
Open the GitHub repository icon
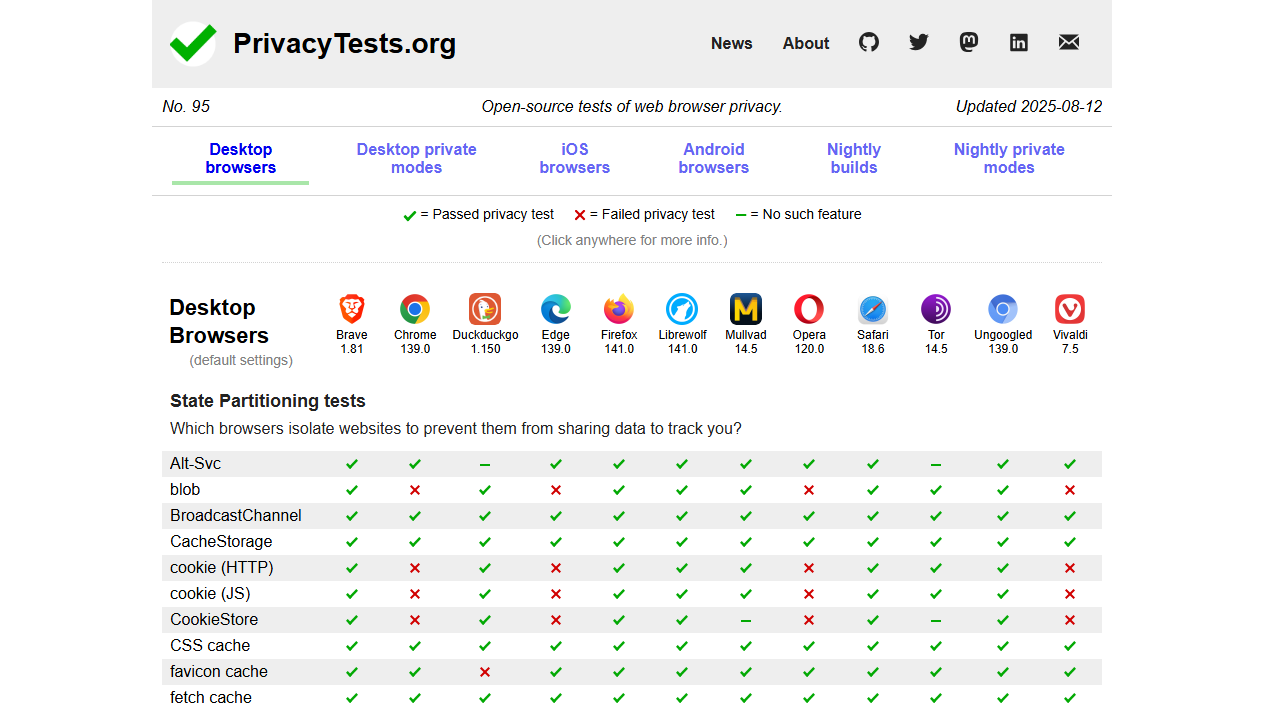point(868,42)
